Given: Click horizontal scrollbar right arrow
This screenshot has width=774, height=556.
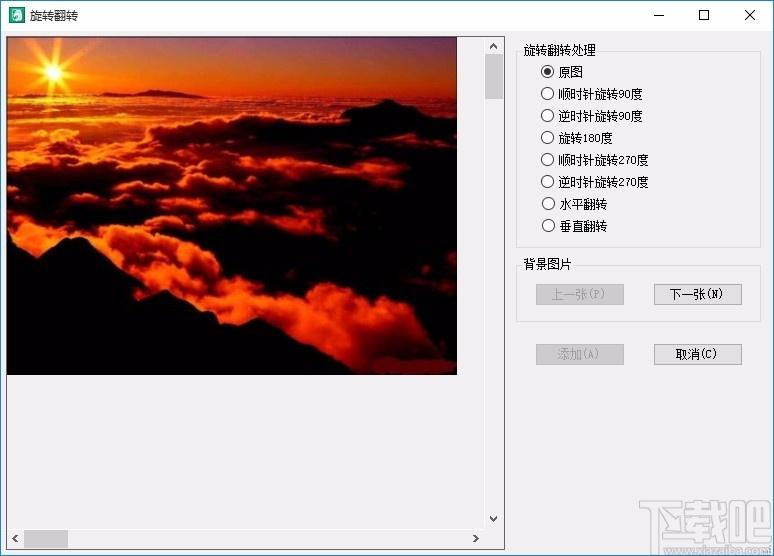Looking at the screenshot, I should 475,539.
